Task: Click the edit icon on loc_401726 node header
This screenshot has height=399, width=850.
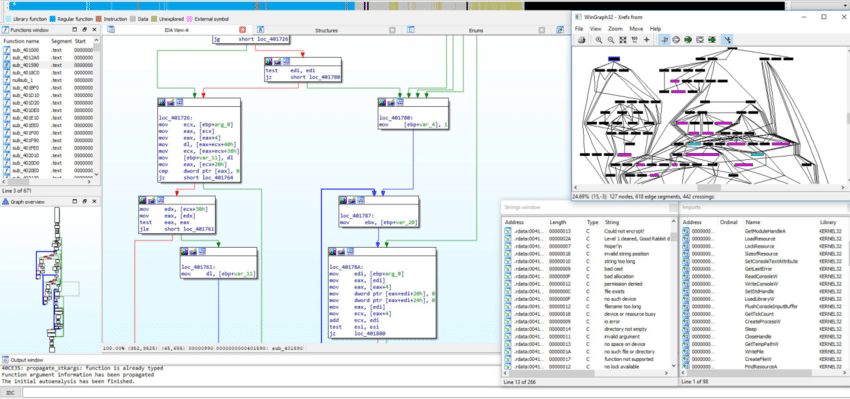Action: [171, 102]
